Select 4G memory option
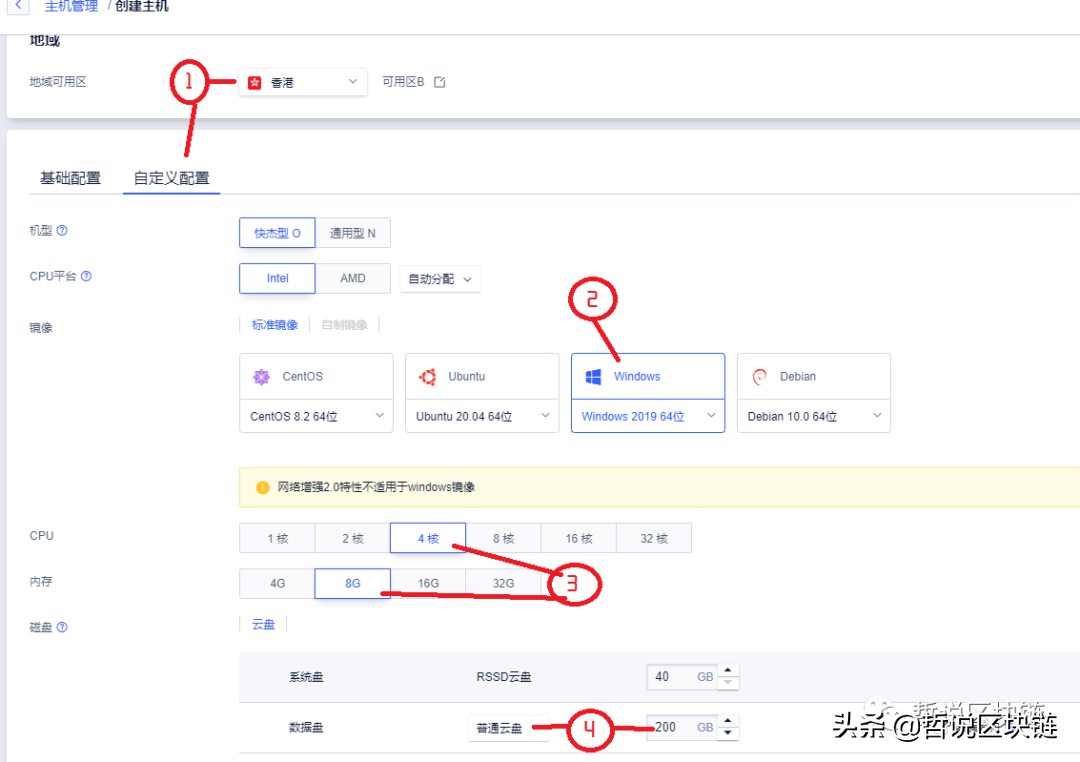This screenshot has height=762, width=1080. click(278, 584)
